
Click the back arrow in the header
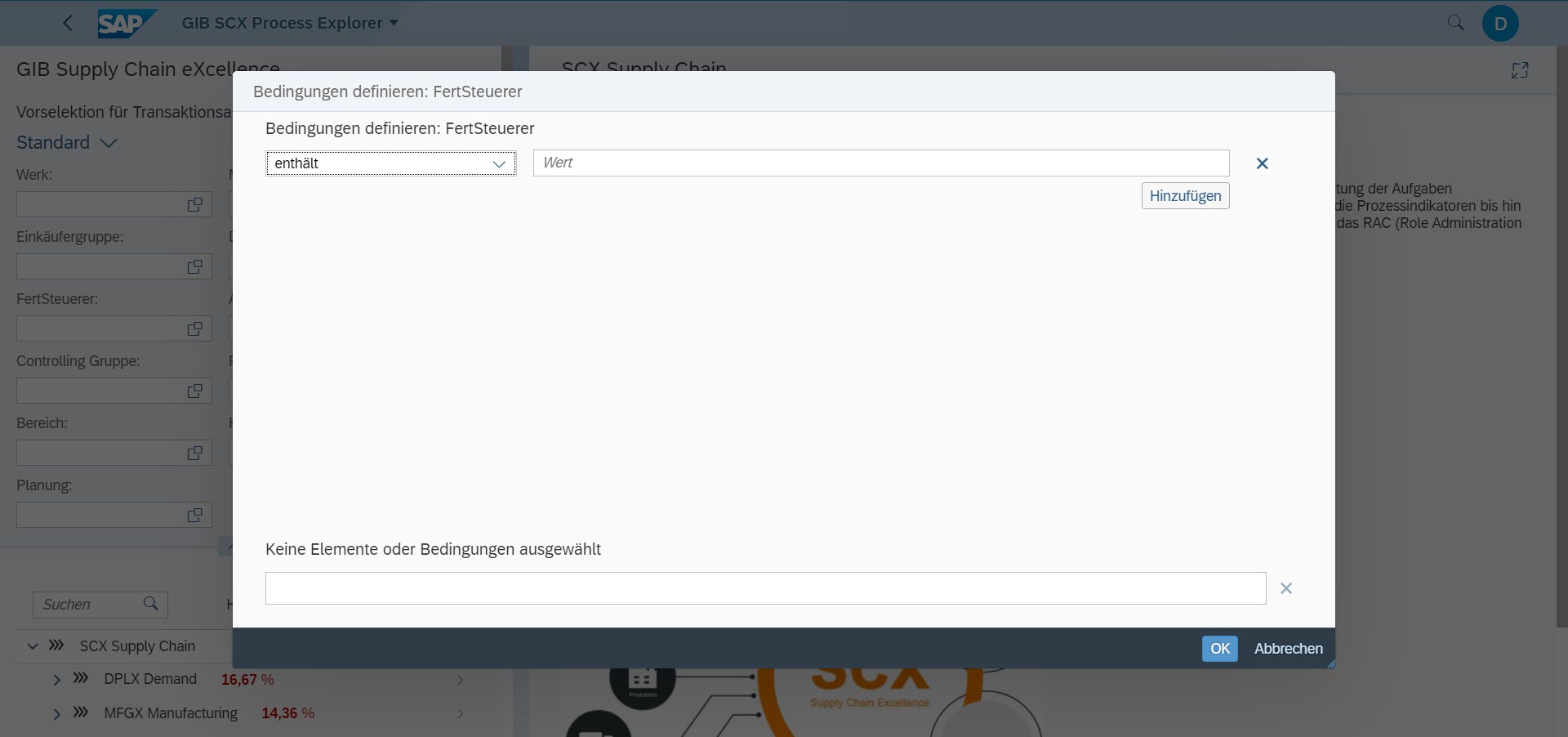(68, 23)
